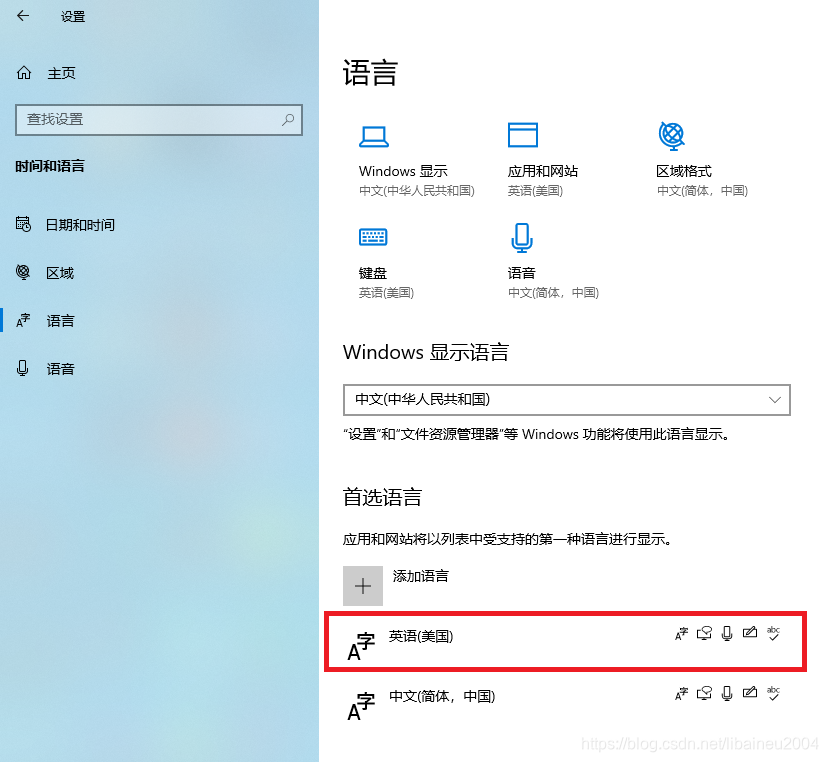Open the 应用和网站 link

543,171
